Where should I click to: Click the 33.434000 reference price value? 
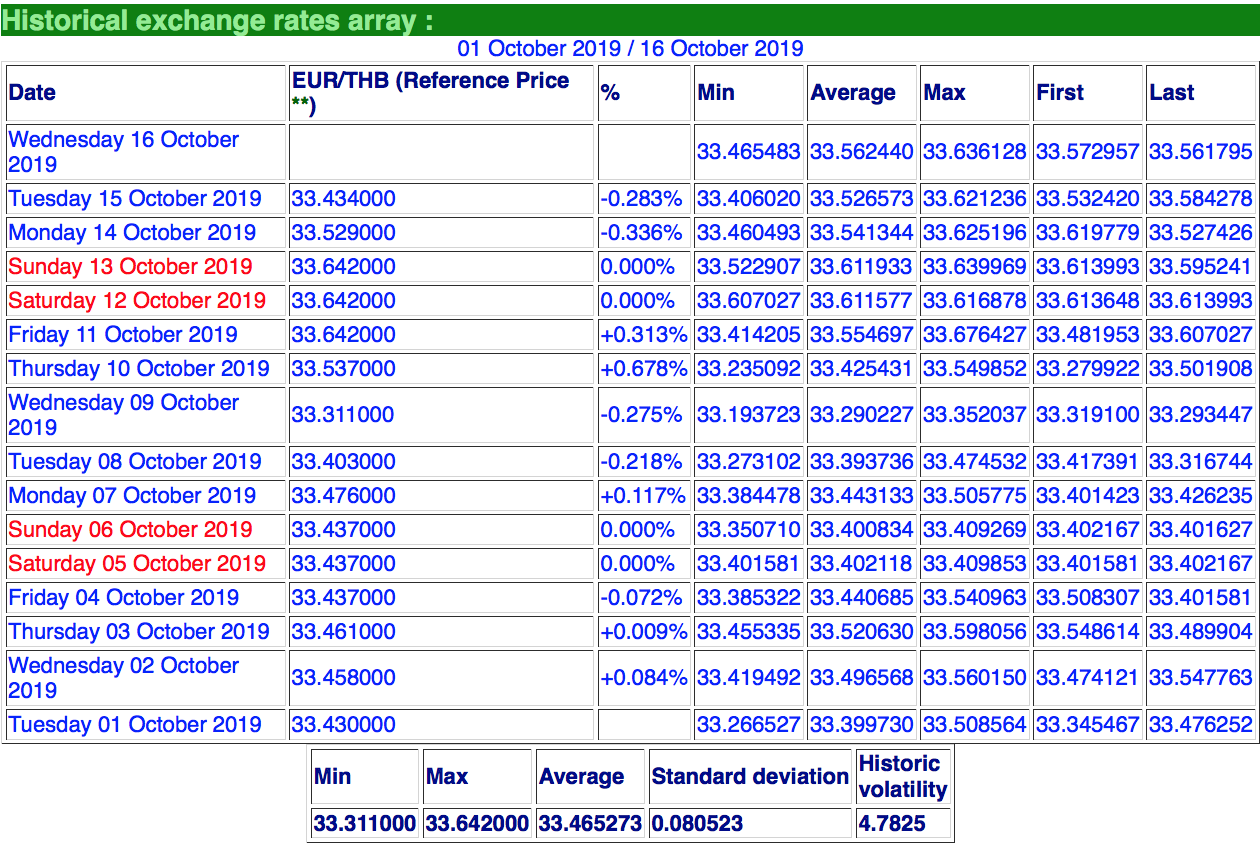point(343,199)
